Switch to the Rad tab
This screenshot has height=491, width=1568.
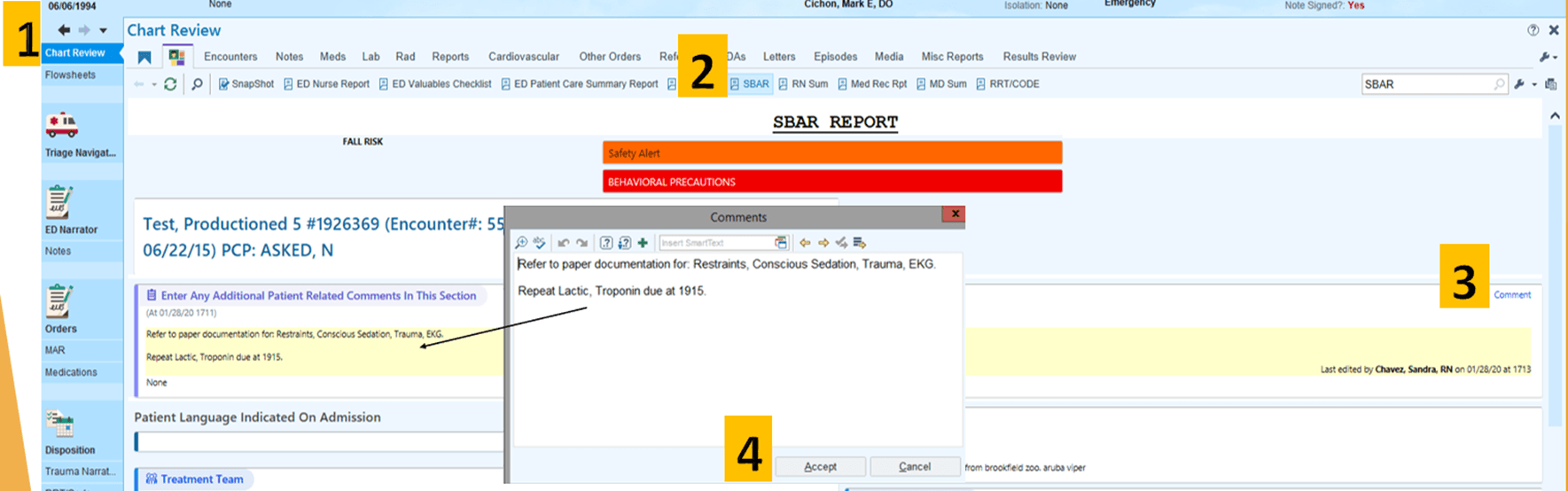point(405,57)
